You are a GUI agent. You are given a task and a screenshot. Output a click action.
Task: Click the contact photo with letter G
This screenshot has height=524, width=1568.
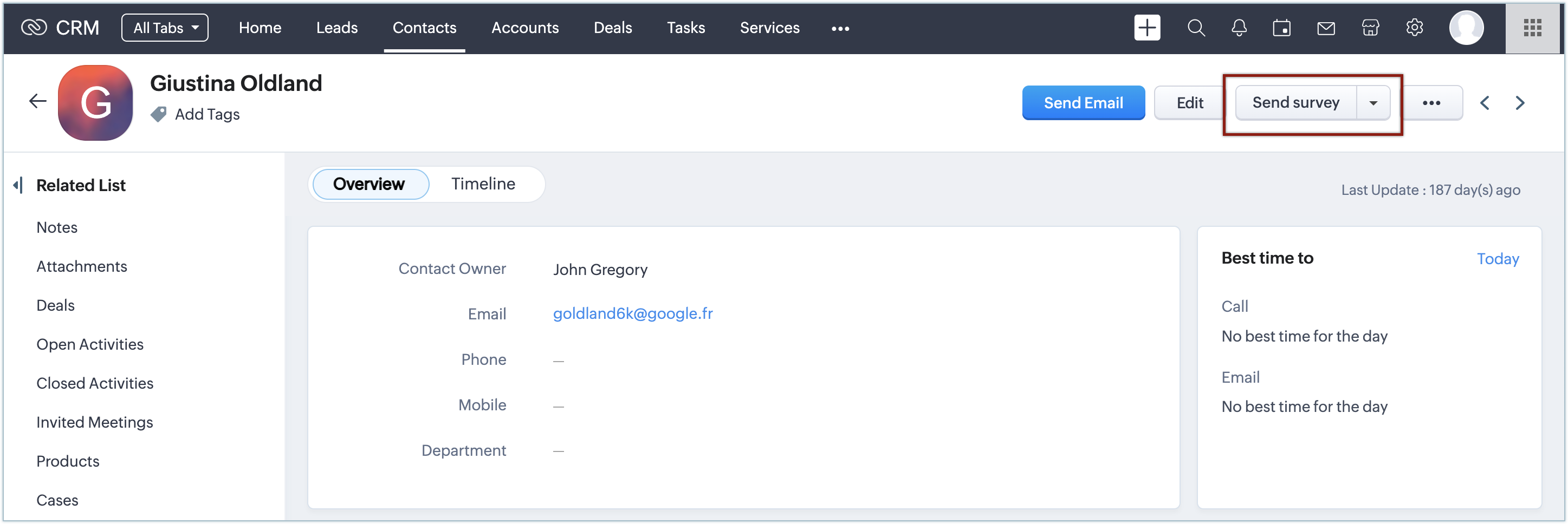click(x=95, y=103)
